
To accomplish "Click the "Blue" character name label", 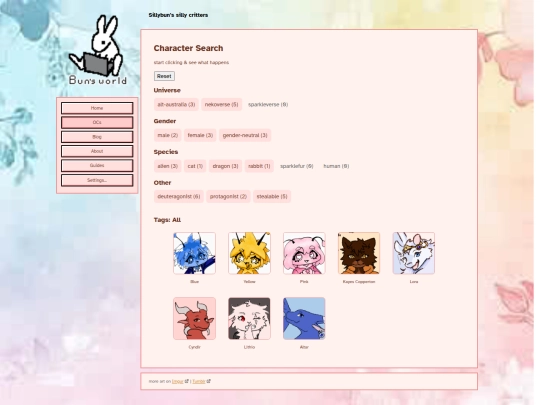I will click(194, 282).
